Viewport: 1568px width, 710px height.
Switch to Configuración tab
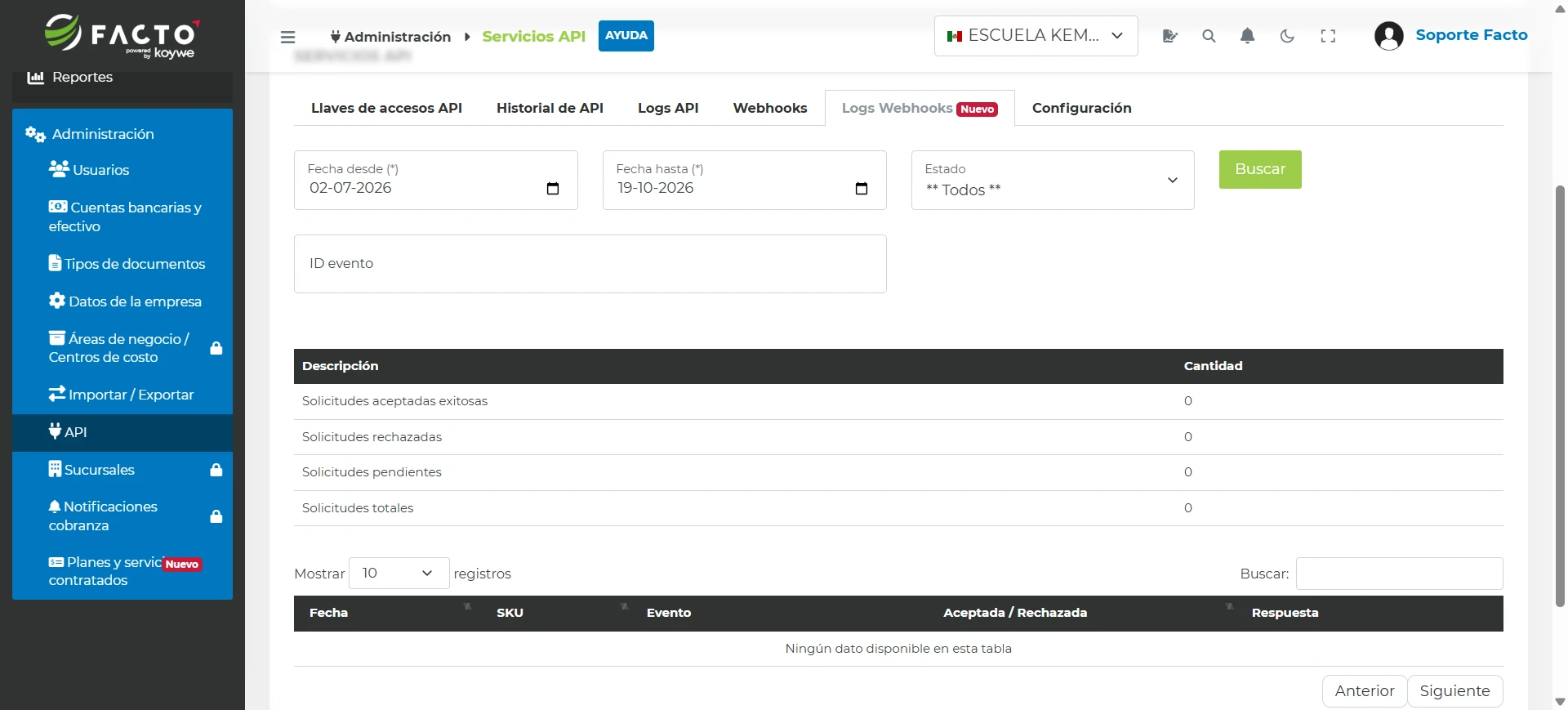pos(1081,108)
